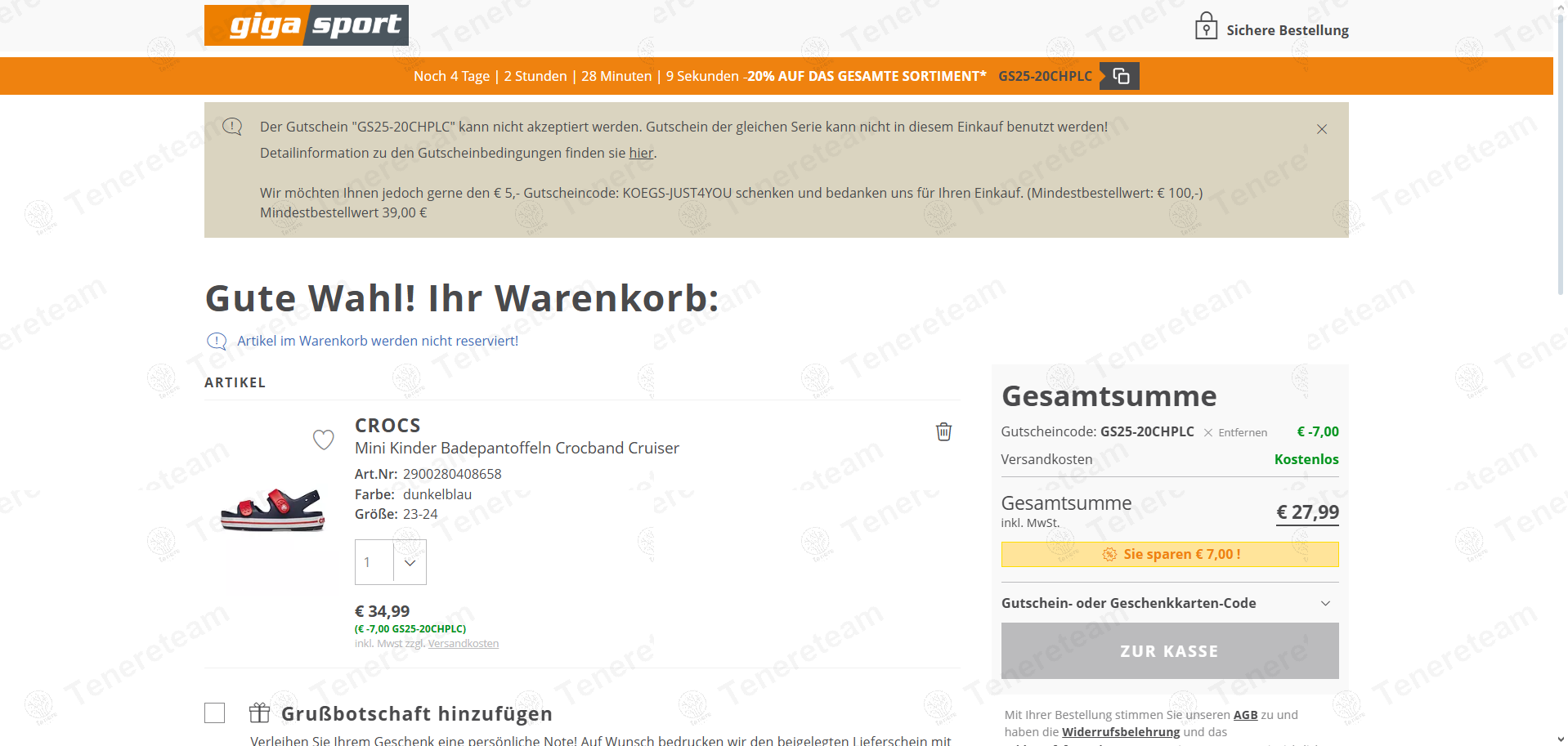
Task: Open Mini Kinder Badepantoffeln Crocband Cruiser title
Action: click(517, 448)
